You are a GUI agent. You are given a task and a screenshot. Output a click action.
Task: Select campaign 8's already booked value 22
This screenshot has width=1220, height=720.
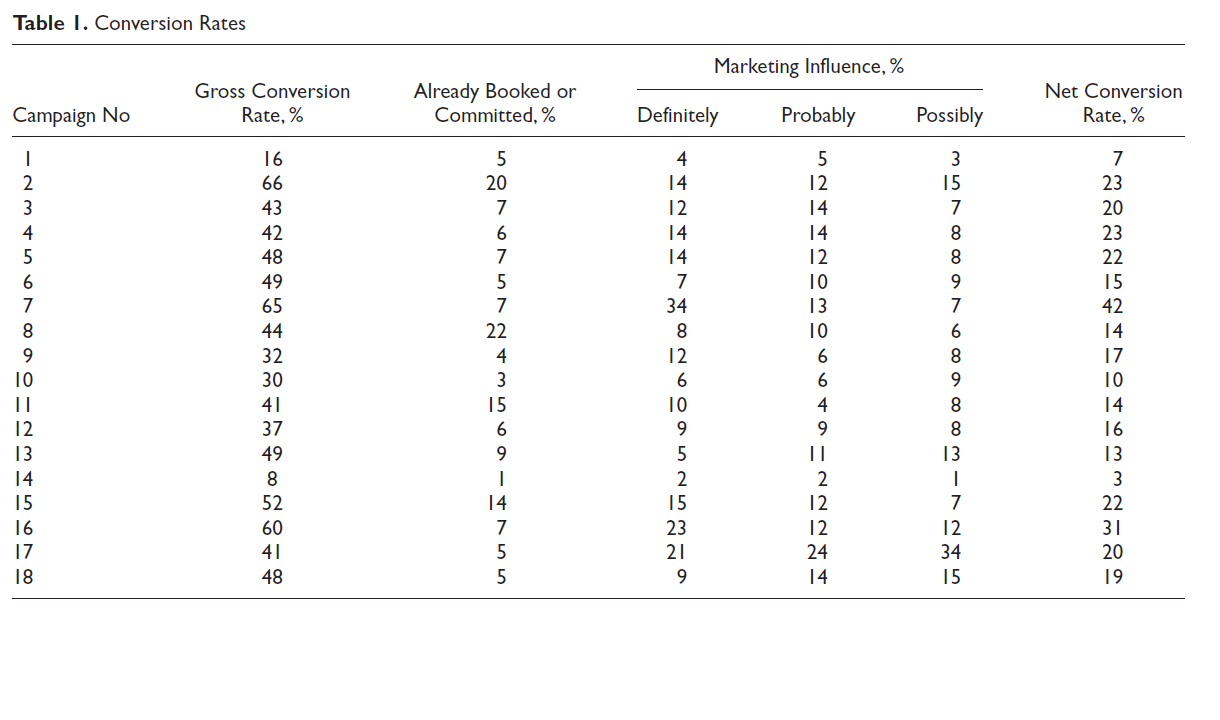coord(495,331)
